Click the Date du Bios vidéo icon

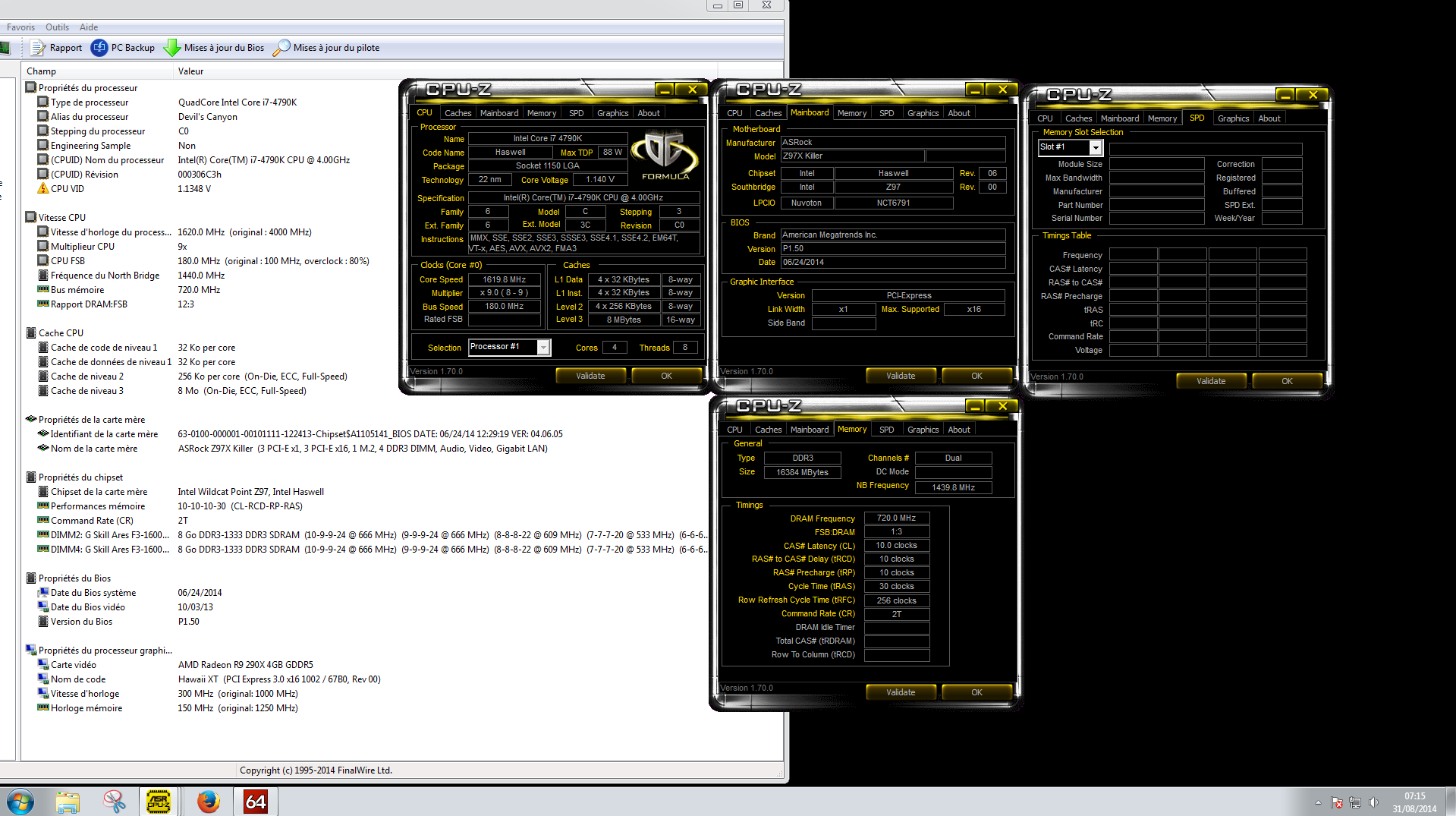click(x=43, y=606)
